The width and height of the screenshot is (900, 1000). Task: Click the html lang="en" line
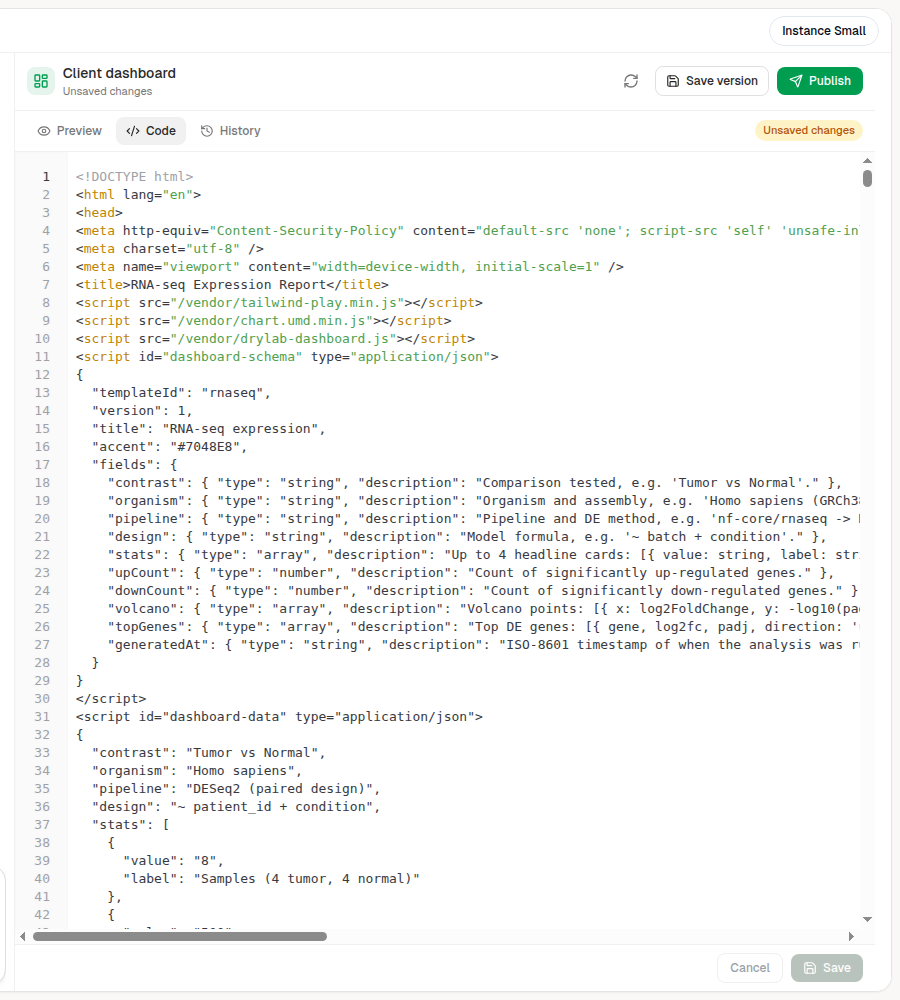click(x=138, y=195)
